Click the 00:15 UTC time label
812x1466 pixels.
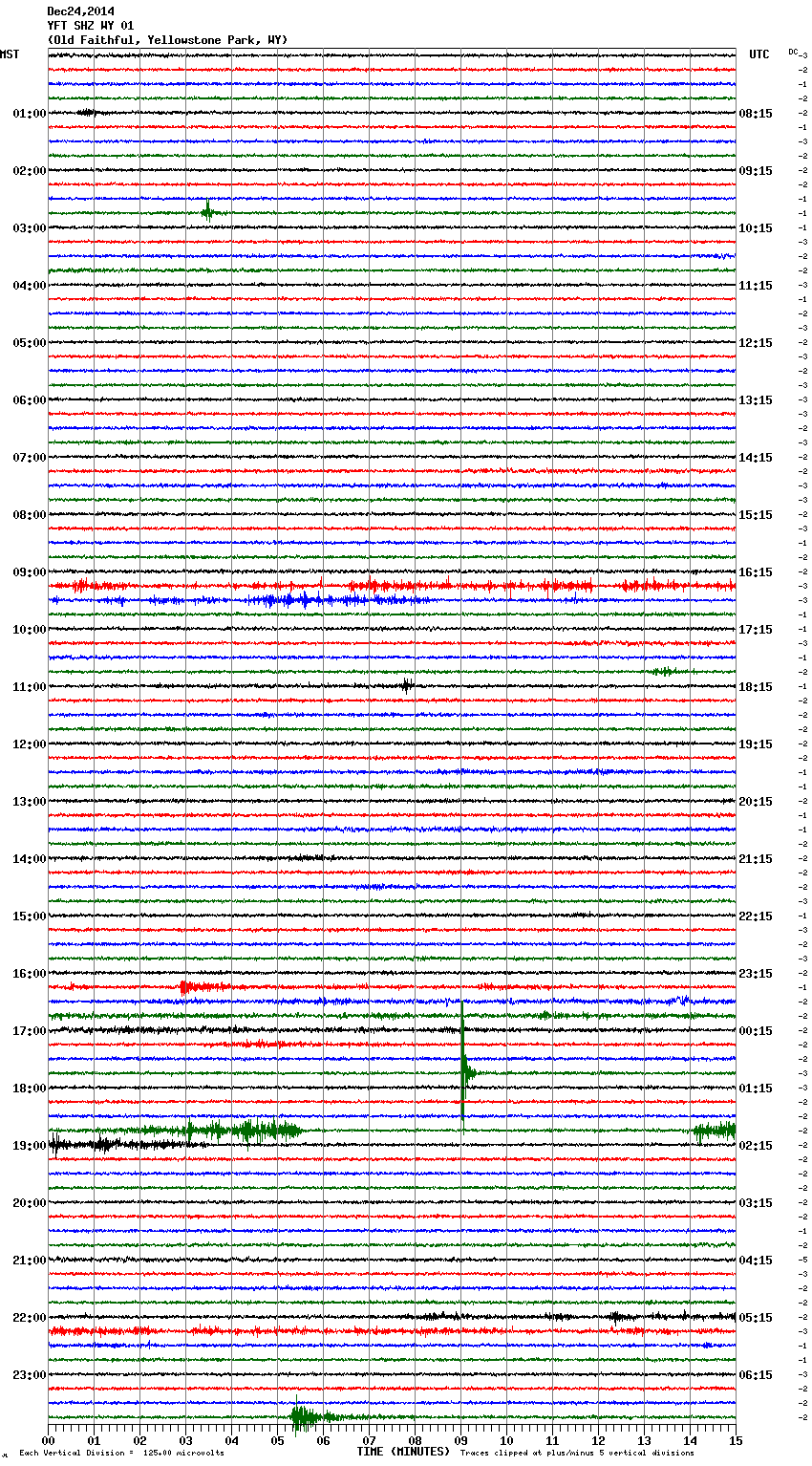tap(756, 1031)
